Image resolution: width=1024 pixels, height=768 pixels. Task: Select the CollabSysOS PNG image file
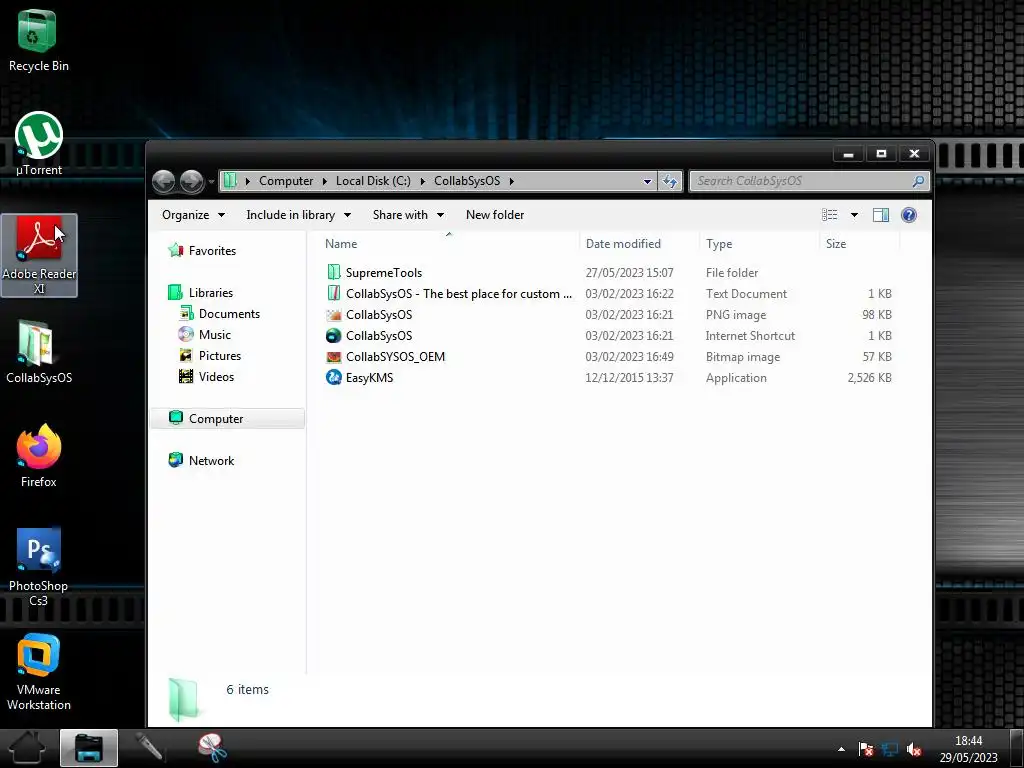click(x=370, y=315)
